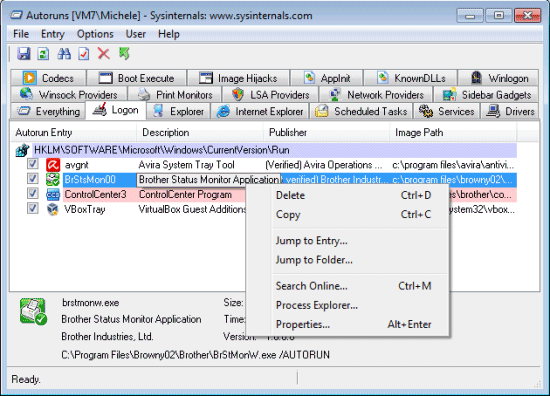Click 'VirtualBox Guest Additions' description text
Screen dimensions: 550x396
(192, 209)
